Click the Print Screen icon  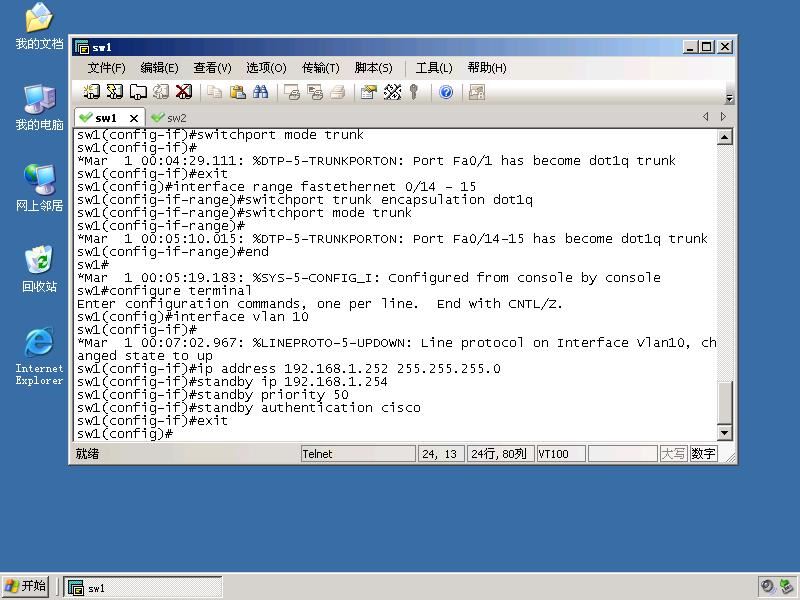(x=291, y=92)
